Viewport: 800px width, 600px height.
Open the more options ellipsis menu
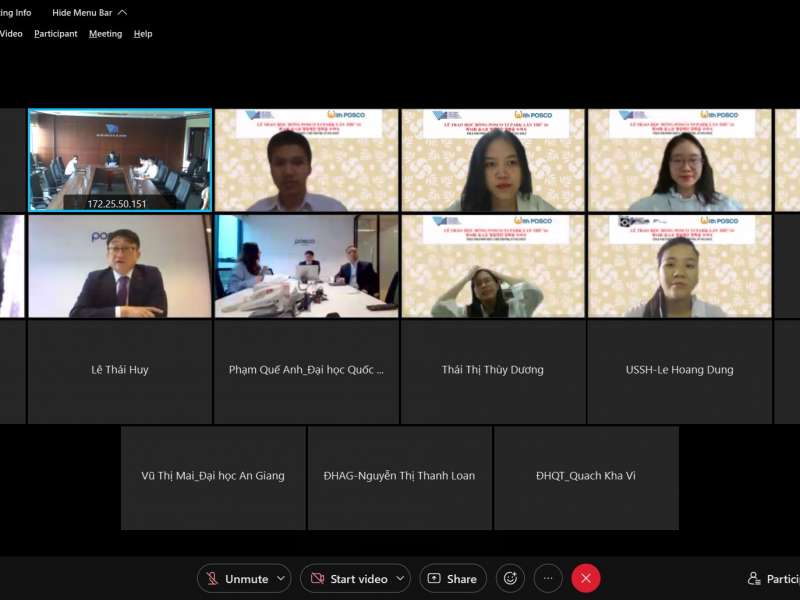[x=547, y=578]
